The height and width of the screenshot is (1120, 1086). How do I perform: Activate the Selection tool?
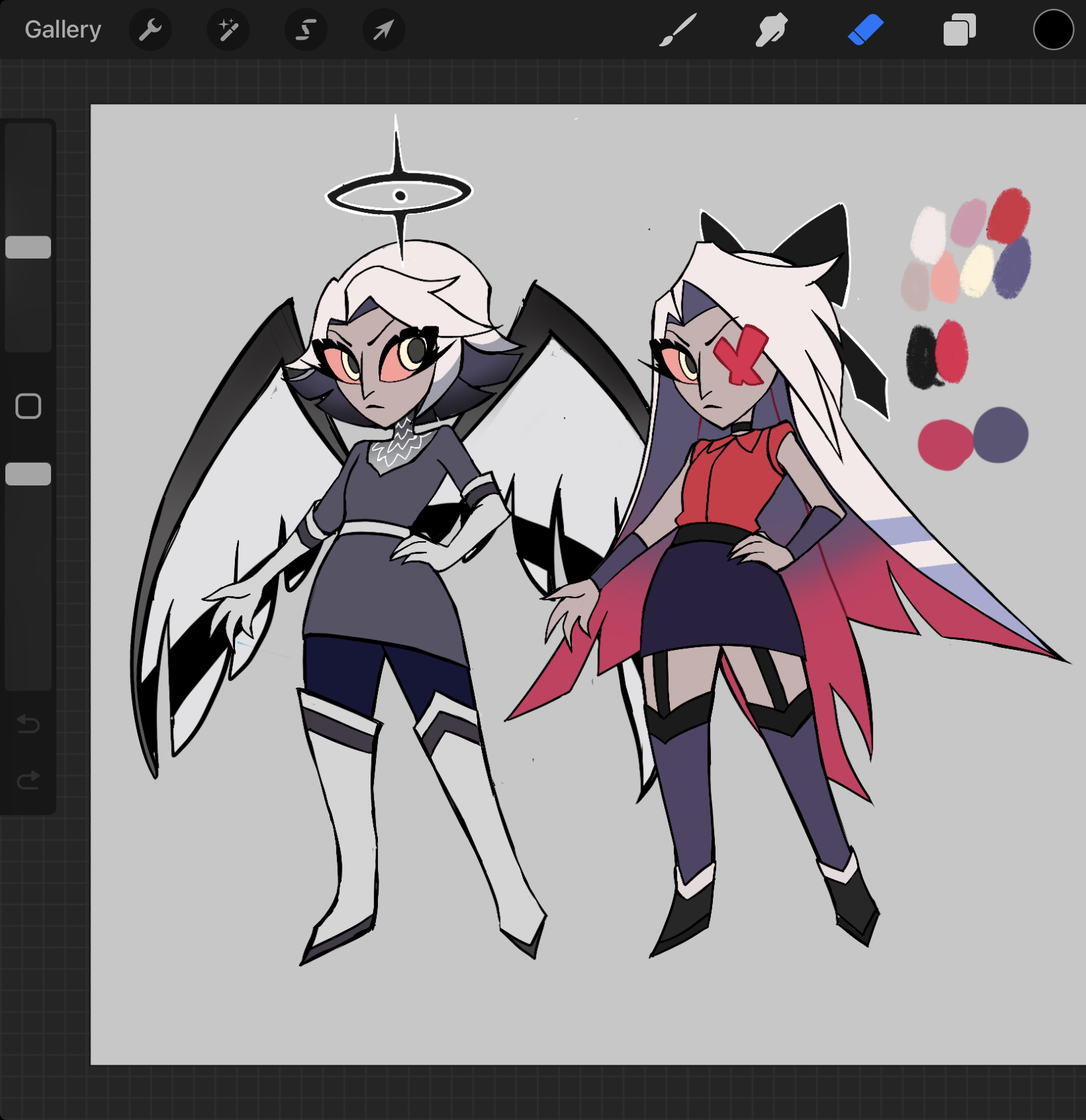(306, 30)
